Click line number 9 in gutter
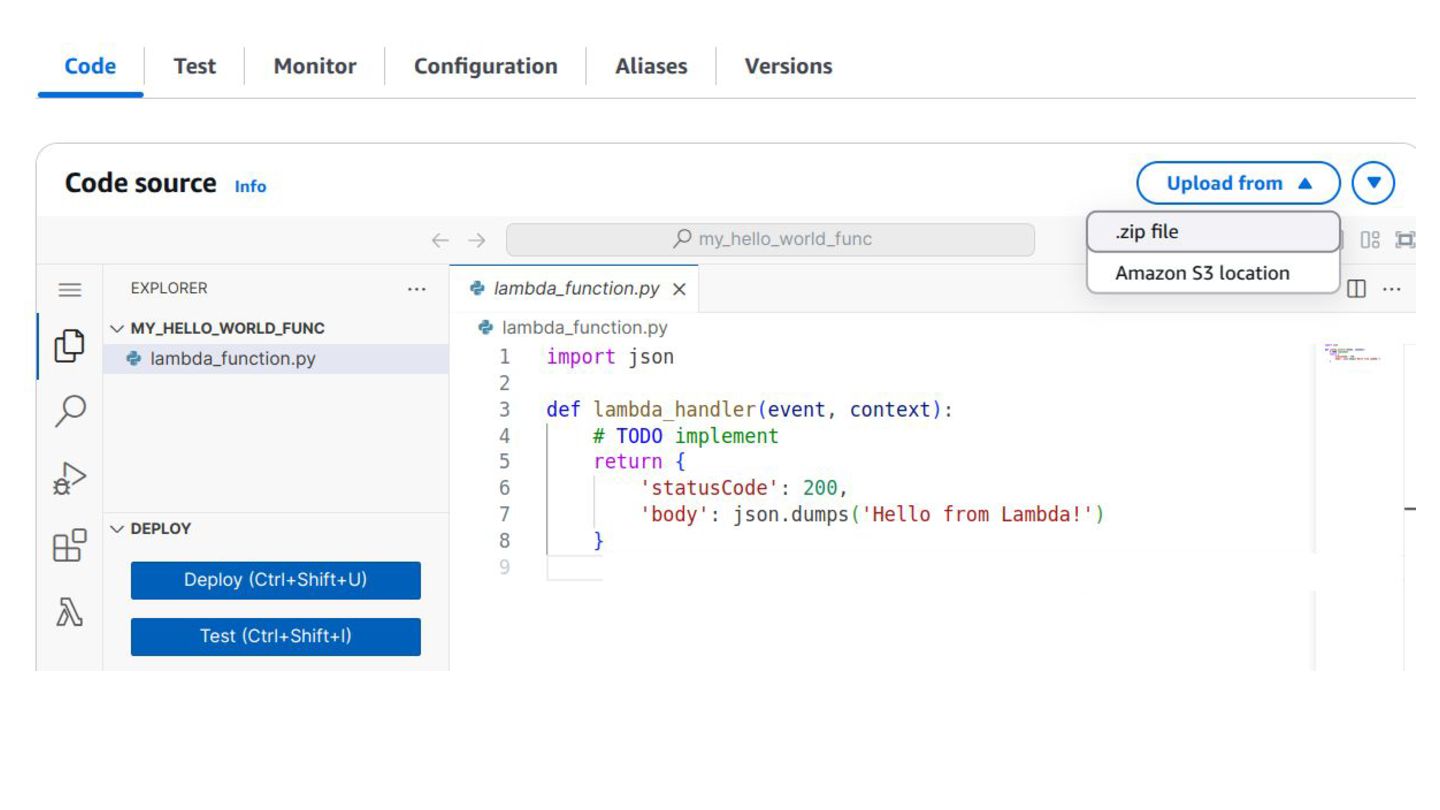 pos(505,567)
